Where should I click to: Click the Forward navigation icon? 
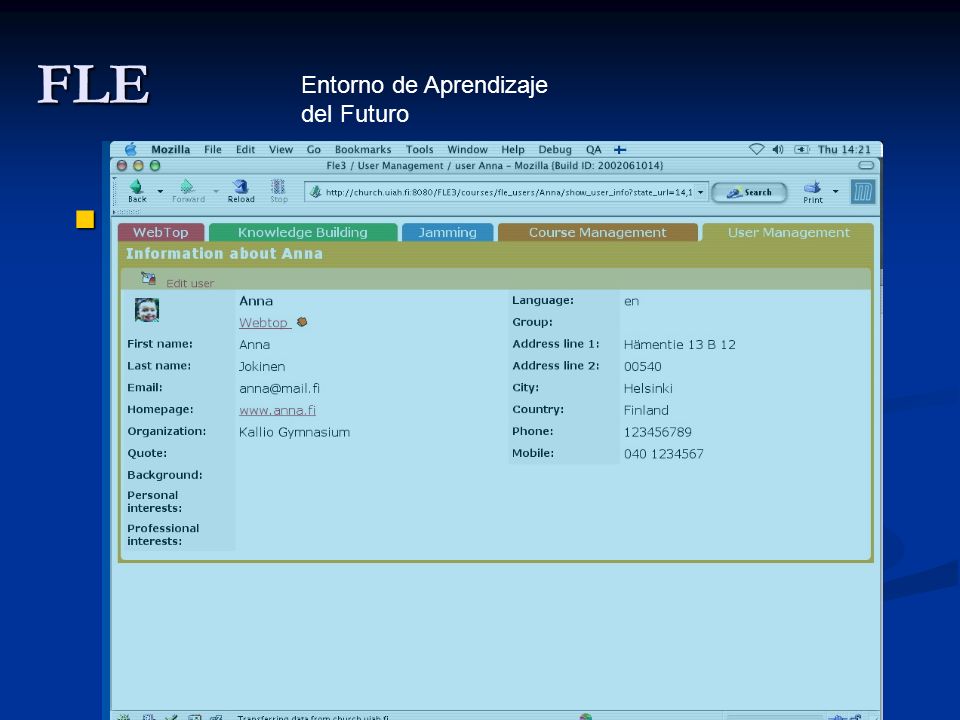(x=187, y=187)
